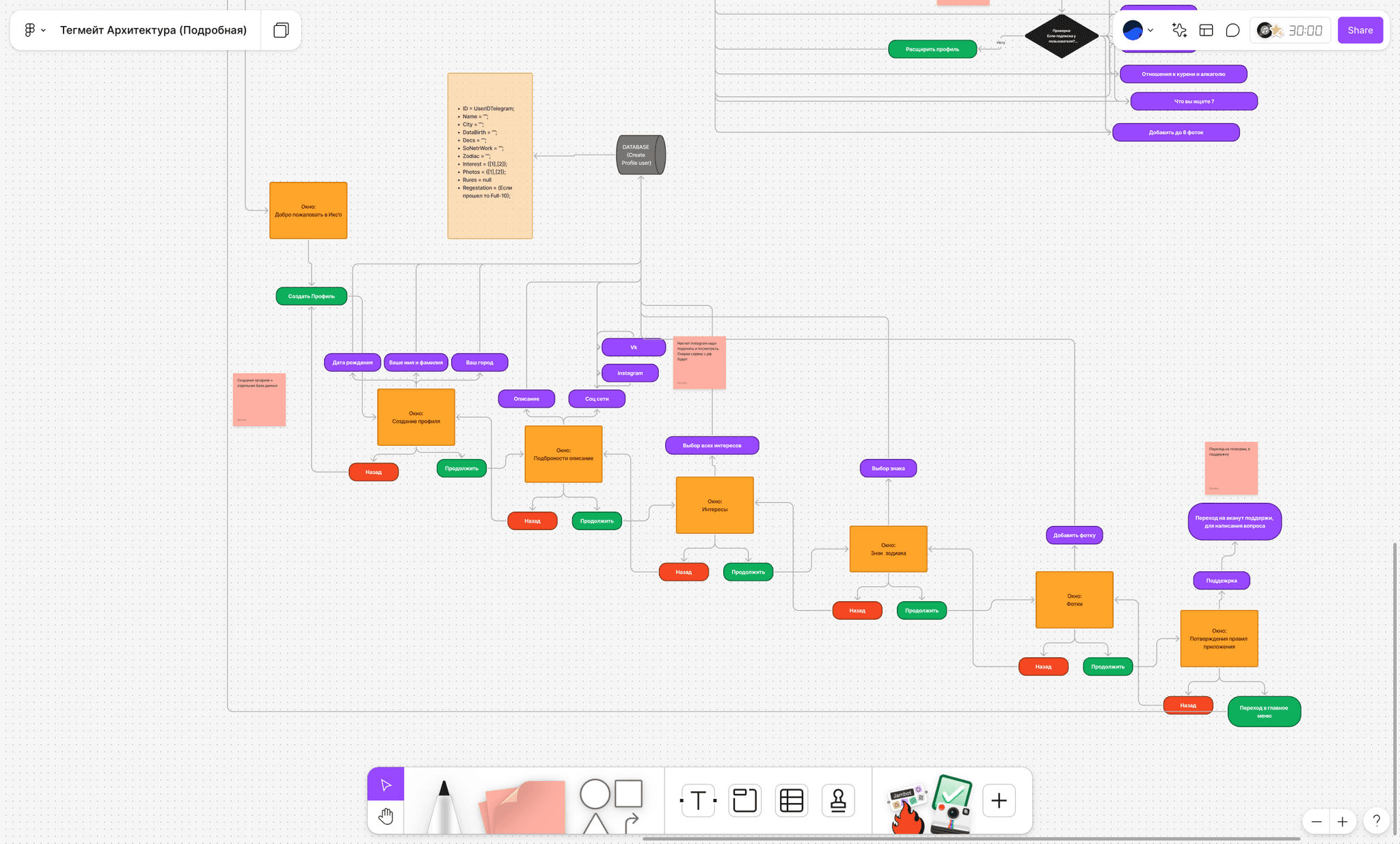Start the 30:00 timer
Image resolution: width=1400 pixels, height=844 pixels.
pyautogui.click(x=1304, y=30)
